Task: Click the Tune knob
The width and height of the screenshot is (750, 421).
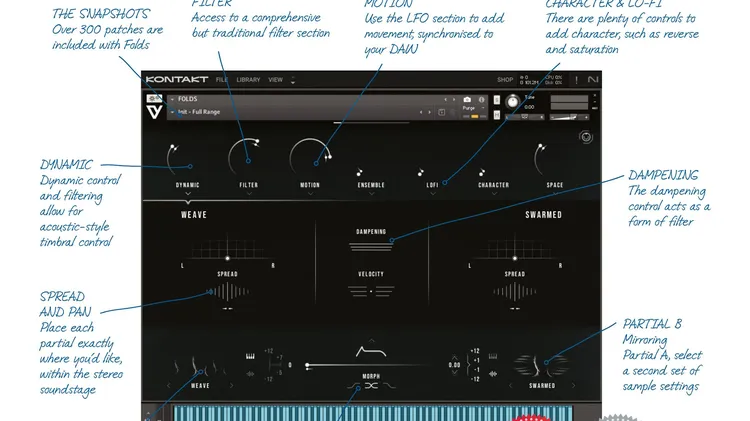Action: (513, 101)
